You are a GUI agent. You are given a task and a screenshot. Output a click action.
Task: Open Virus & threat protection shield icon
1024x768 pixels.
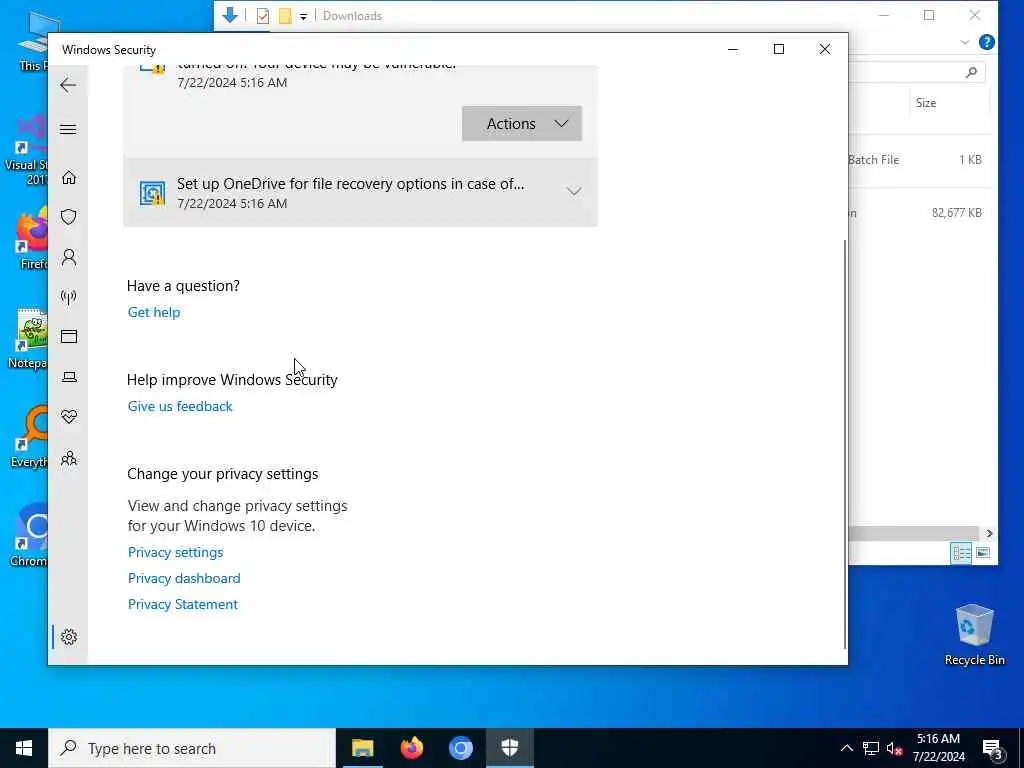pos(69,217)
